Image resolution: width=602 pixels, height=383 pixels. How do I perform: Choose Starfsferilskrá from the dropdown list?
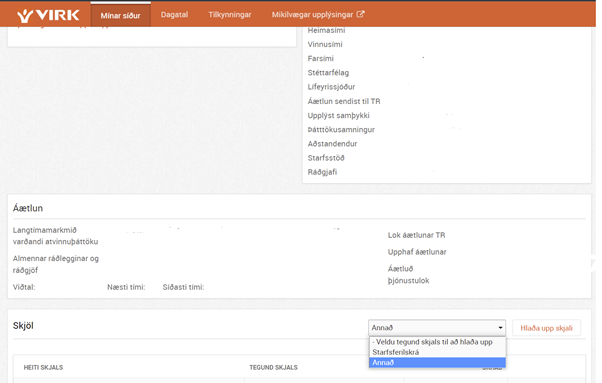point(437,352)
